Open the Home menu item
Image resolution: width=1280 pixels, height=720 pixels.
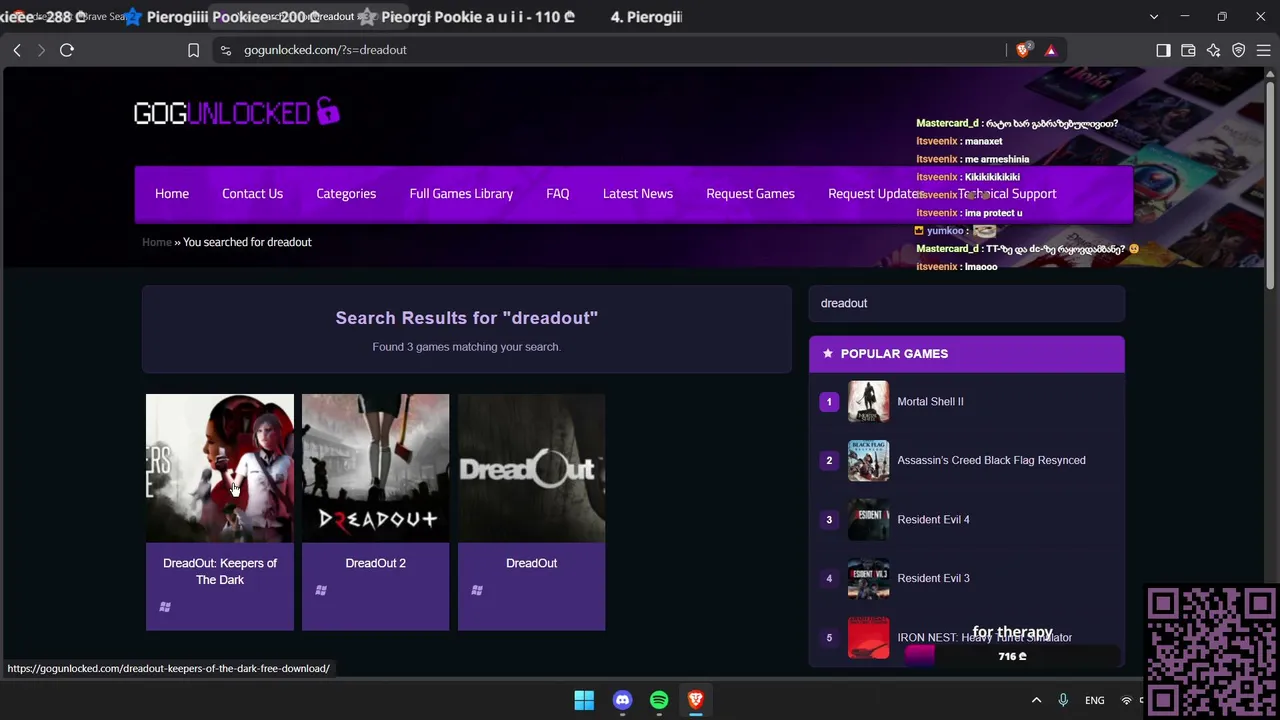click(x=172, y=194)
